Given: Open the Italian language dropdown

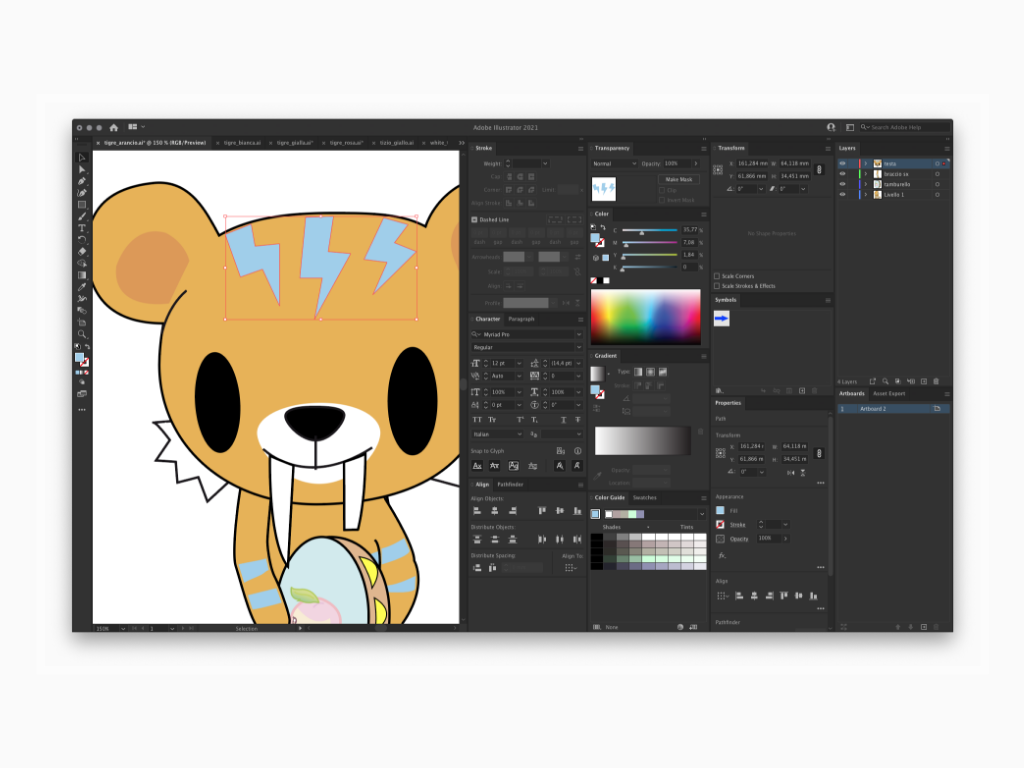Looking at the screenshot, I should 497,434.
